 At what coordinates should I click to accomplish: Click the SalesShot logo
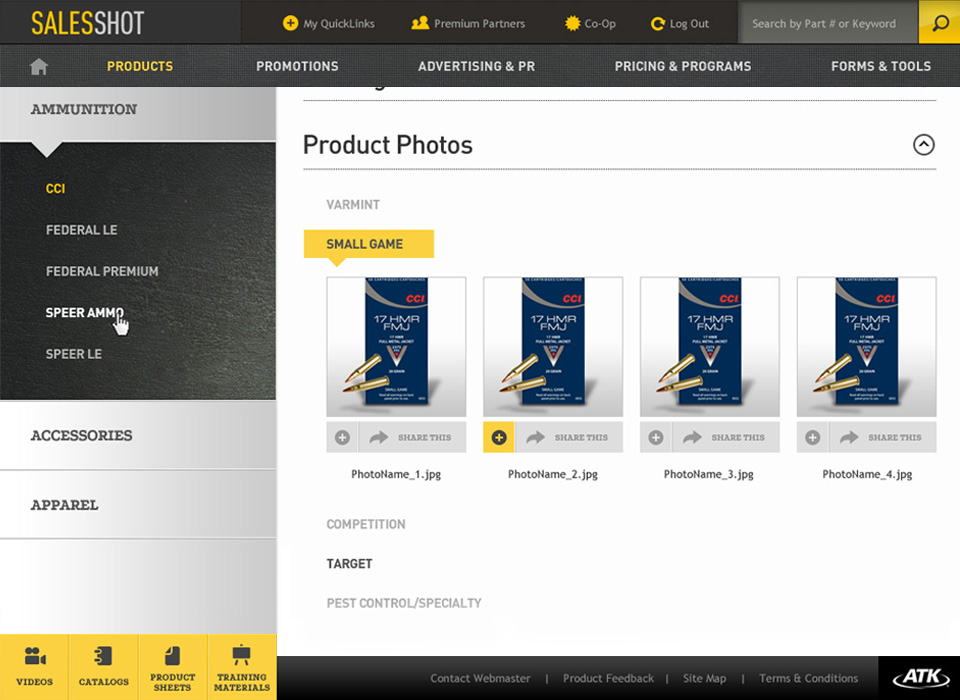[x=88, y=23]
